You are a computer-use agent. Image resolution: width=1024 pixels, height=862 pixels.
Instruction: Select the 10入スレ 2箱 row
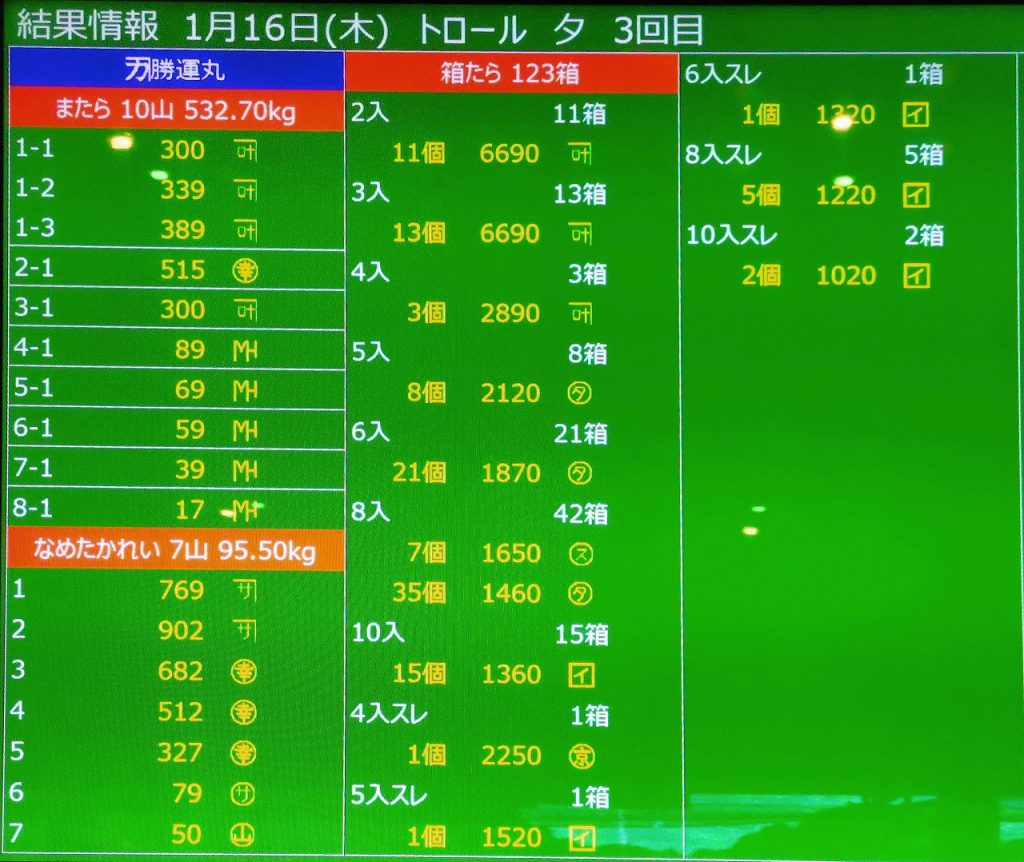pos(813,236)
